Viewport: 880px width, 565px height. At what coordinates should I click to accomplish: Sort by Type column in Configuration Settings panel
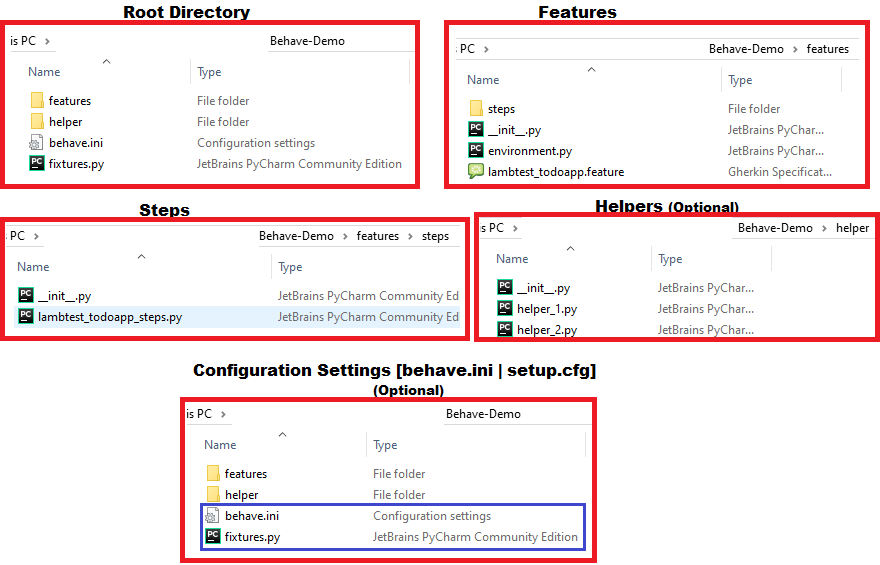click(385, 445)
